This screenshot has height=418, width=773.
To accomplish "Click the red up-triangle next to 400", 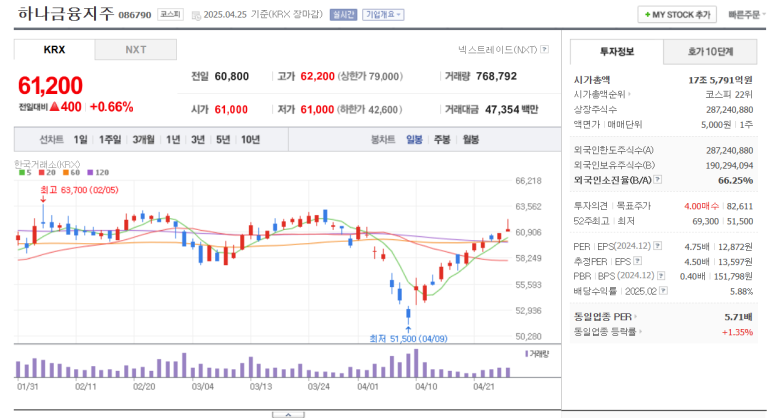I will point(54,106).
